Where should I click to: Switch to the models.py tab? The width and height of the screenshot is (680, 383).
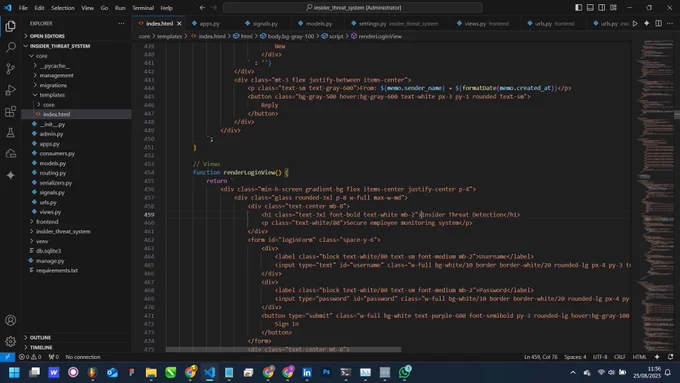319,23
